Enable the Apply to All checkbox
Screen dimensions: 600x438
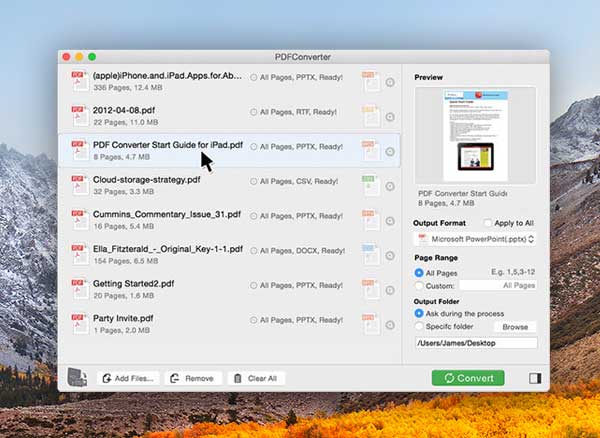pyautogui.click(x=487, y=223)
